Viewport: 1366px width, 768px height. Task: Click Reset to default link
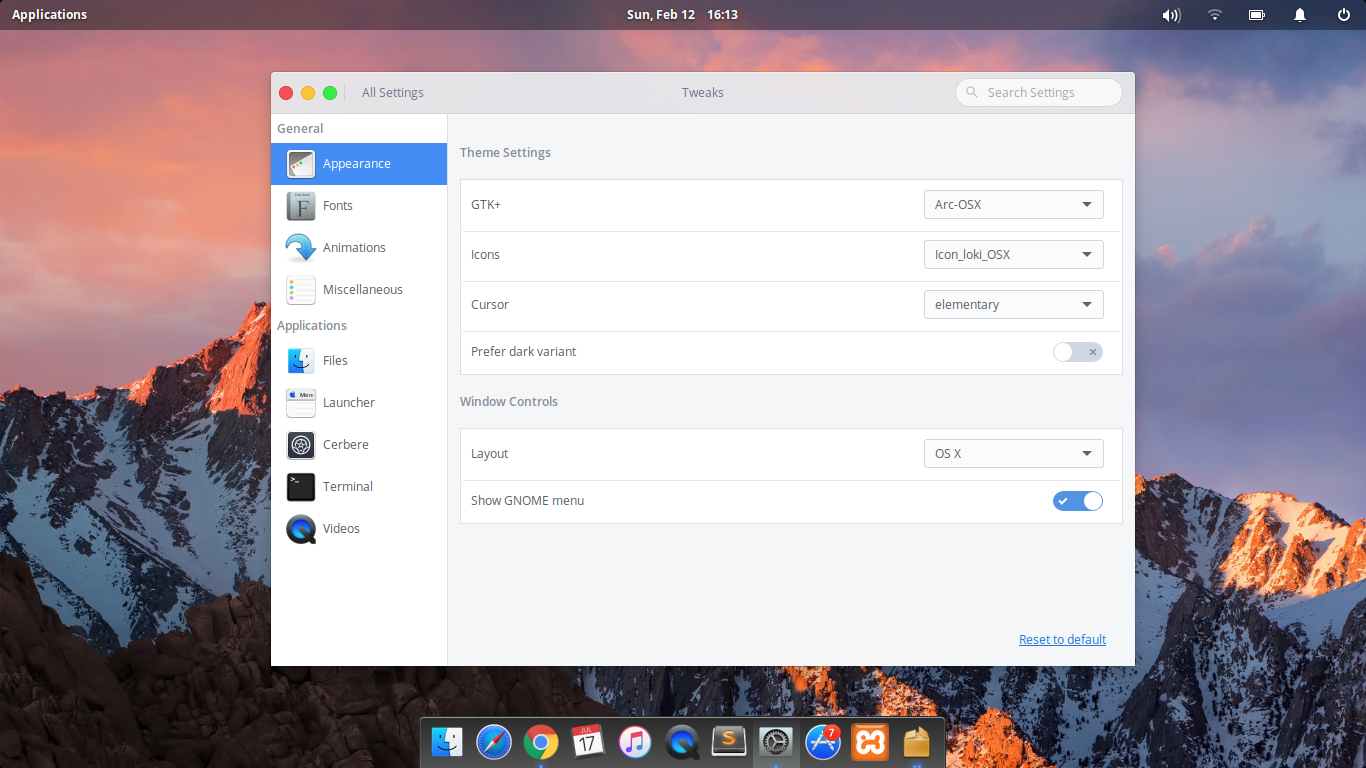[x=1063, y=640]
